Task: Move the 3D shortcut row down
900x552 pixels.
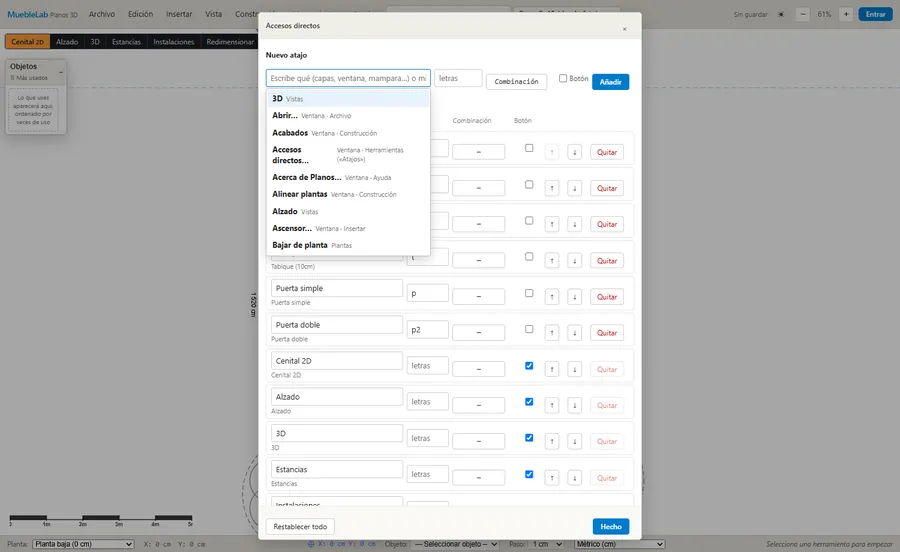Action: click(575, 441)
